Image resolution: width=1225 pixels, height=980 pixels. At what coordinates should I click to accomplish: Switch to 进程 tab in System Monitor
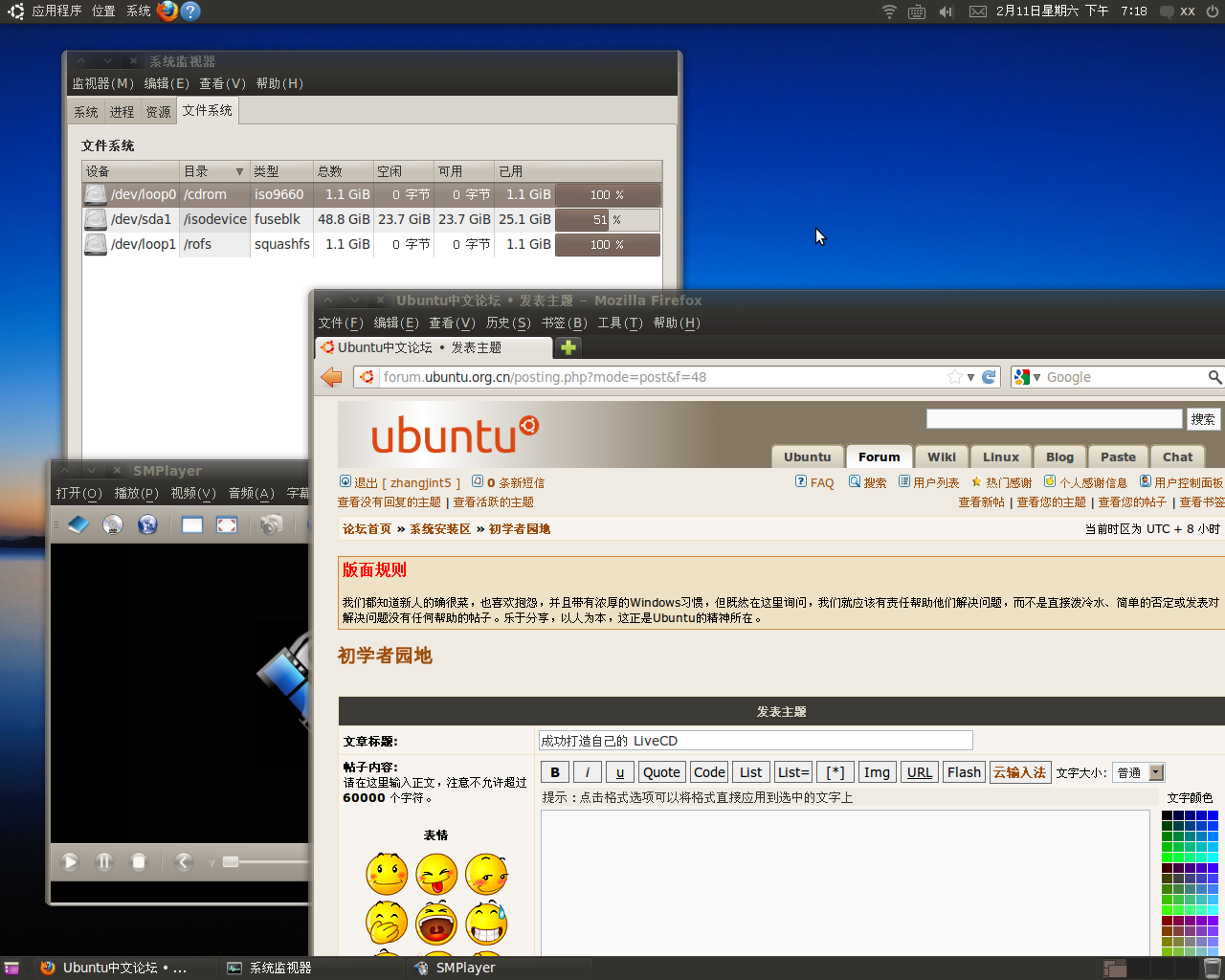pyautogui.click(x=122, y=112)
